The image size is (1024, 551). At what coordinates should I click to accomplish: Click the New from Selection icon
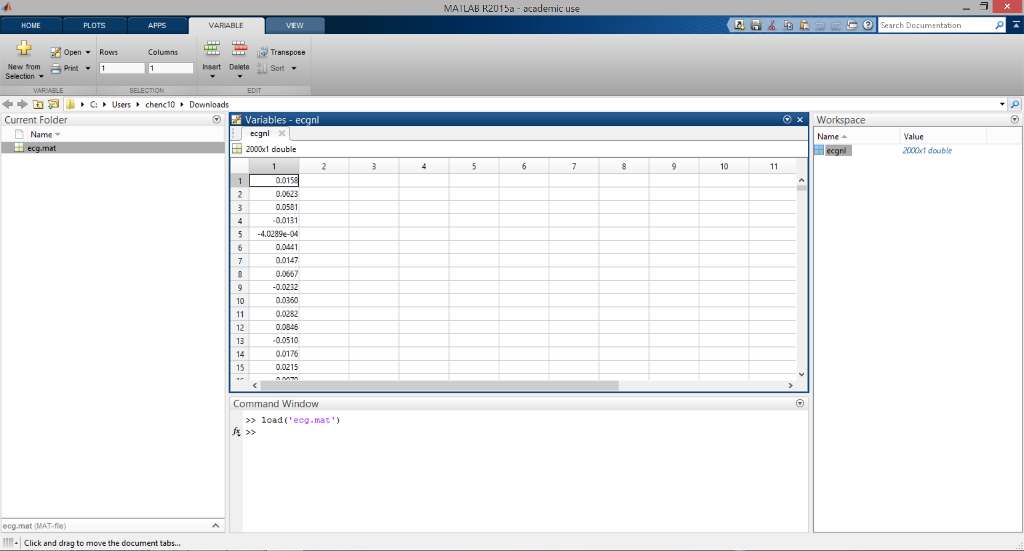pyautogui.click(x=25, y=48)
